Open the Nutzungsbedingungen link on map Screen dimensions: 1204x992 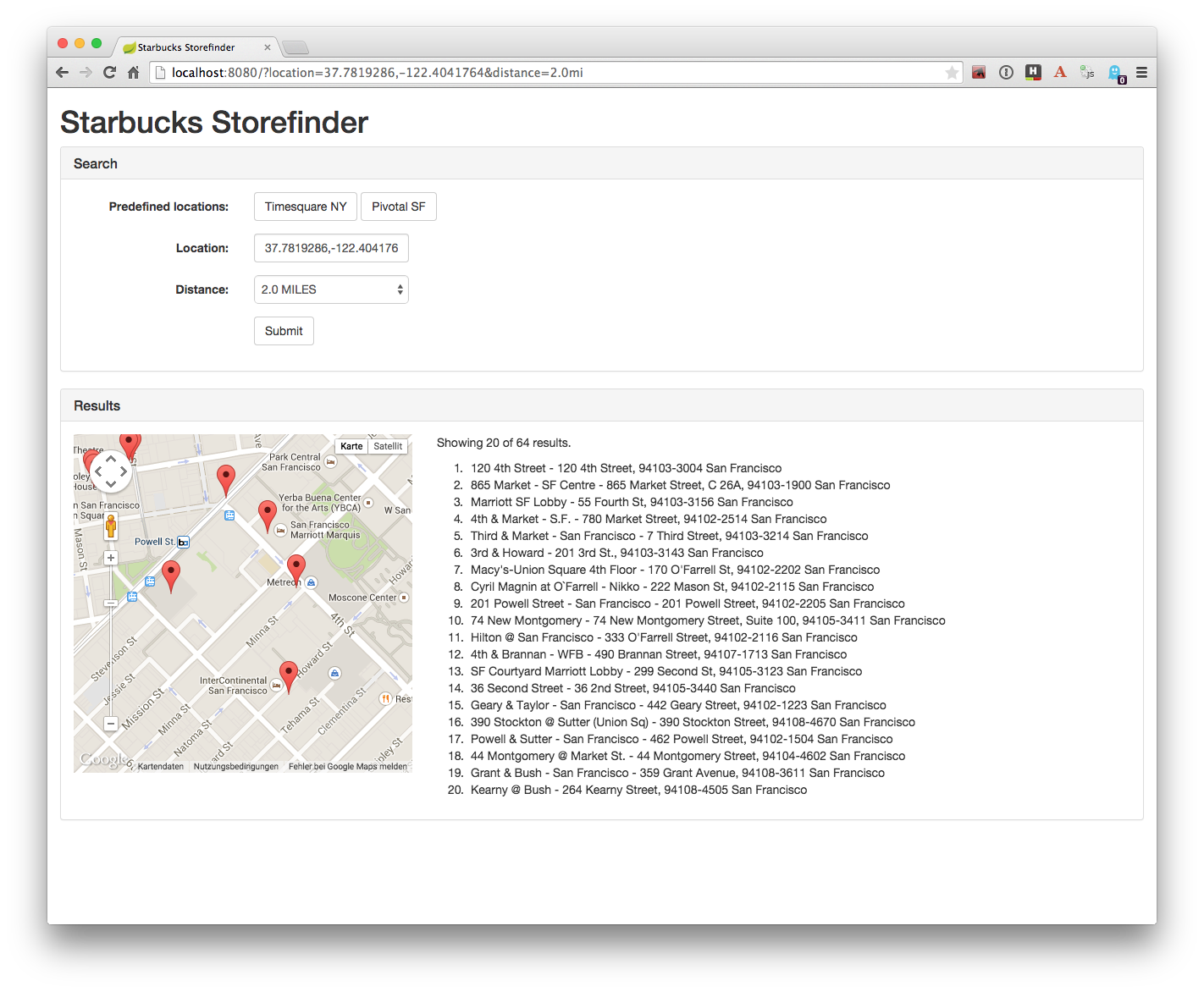tap(236, 767)
